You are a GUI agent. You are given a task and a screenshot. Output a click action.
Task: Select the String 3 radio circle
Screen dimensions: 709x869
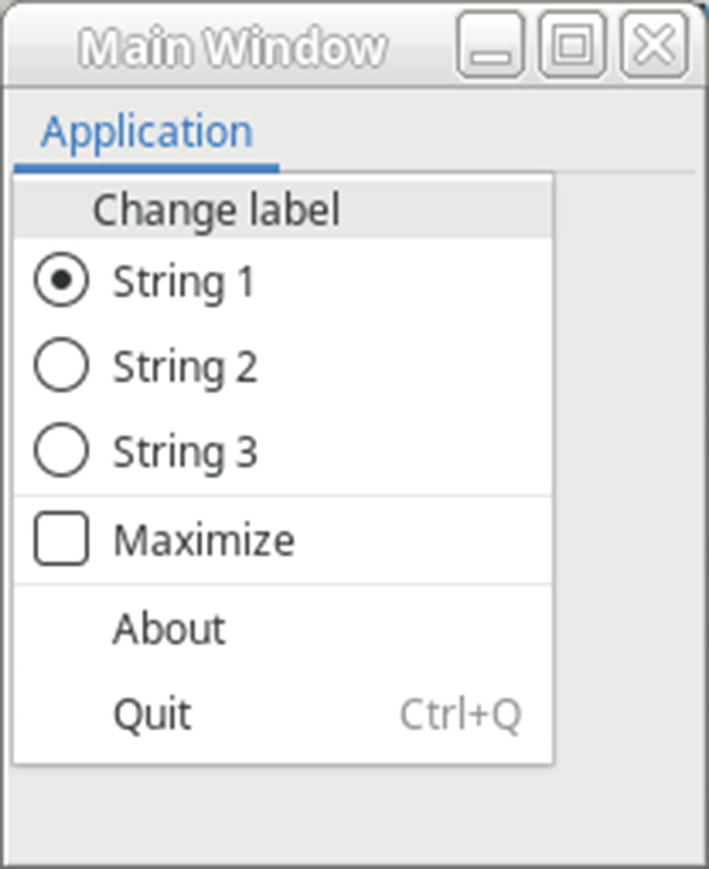(x=61, y=451)
